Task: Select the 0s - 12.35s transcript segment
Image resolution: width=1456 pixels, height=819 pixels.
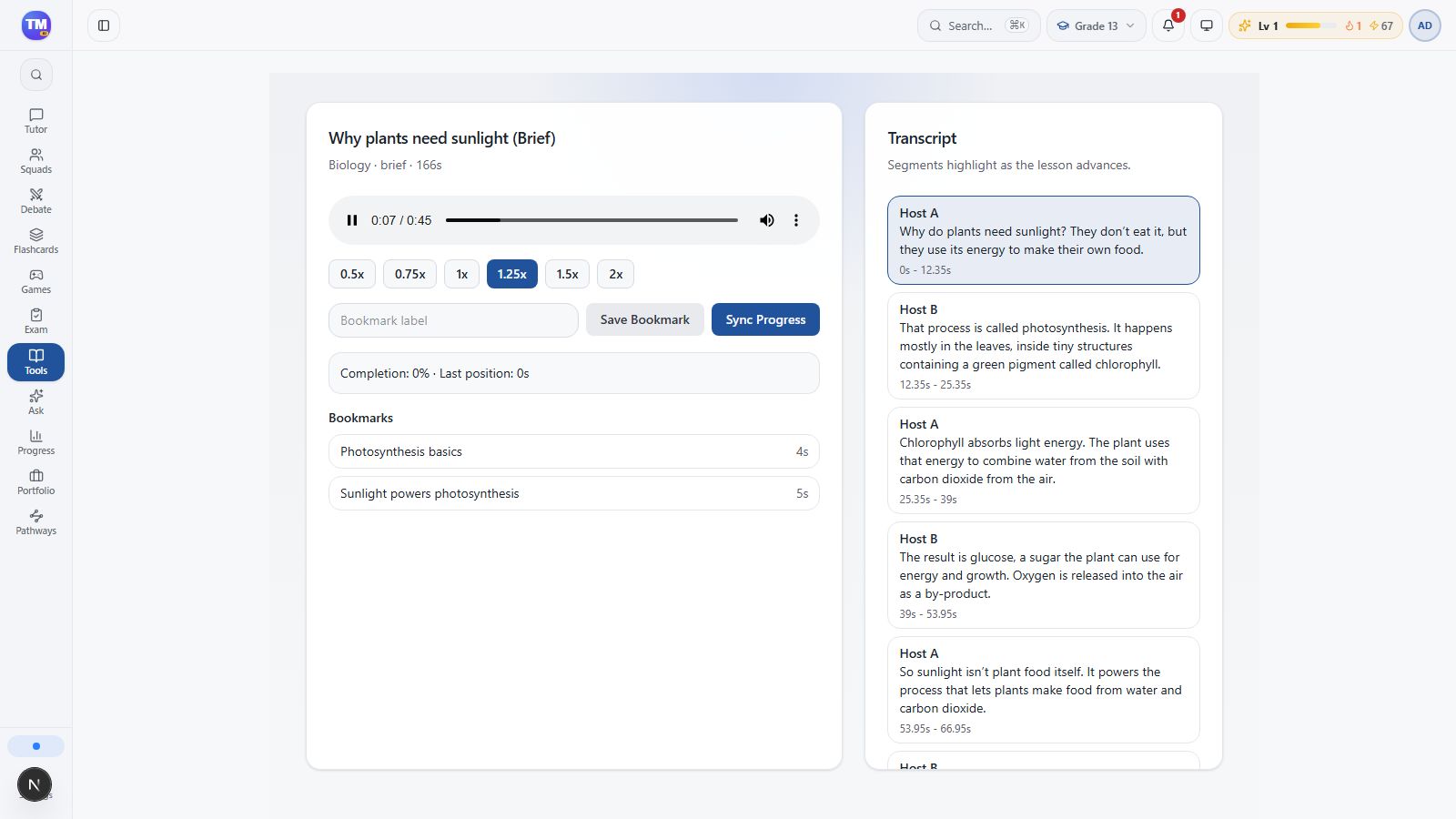Action: 1044,240
